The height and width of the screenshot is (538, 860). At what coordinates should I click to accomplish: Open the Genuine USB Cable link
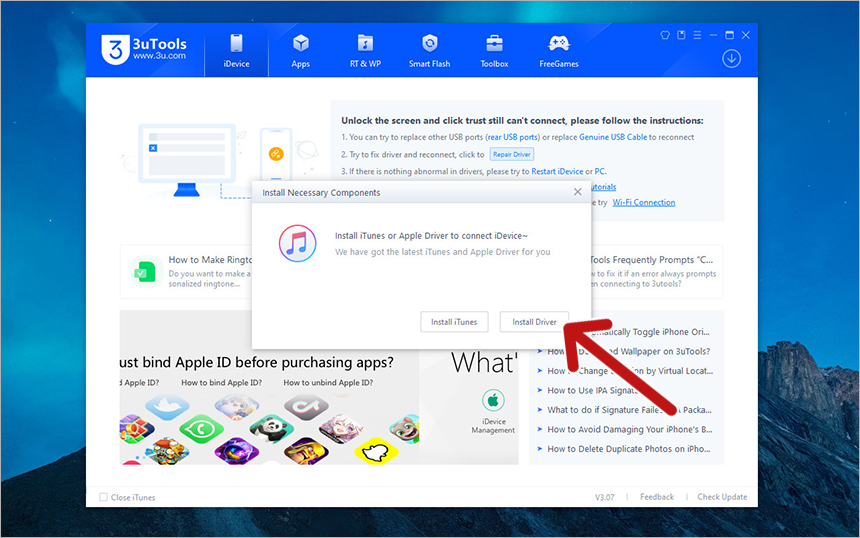click(x=613, y=137)
